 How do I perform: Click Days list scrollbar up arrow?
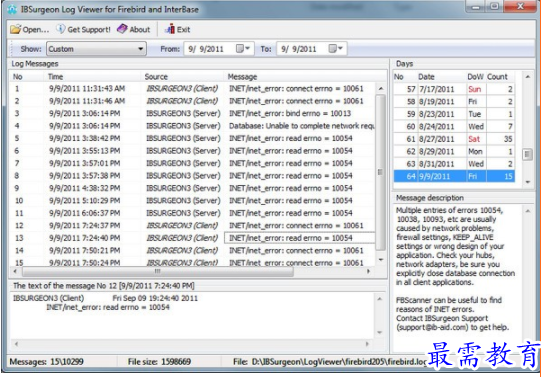point(528,77)
